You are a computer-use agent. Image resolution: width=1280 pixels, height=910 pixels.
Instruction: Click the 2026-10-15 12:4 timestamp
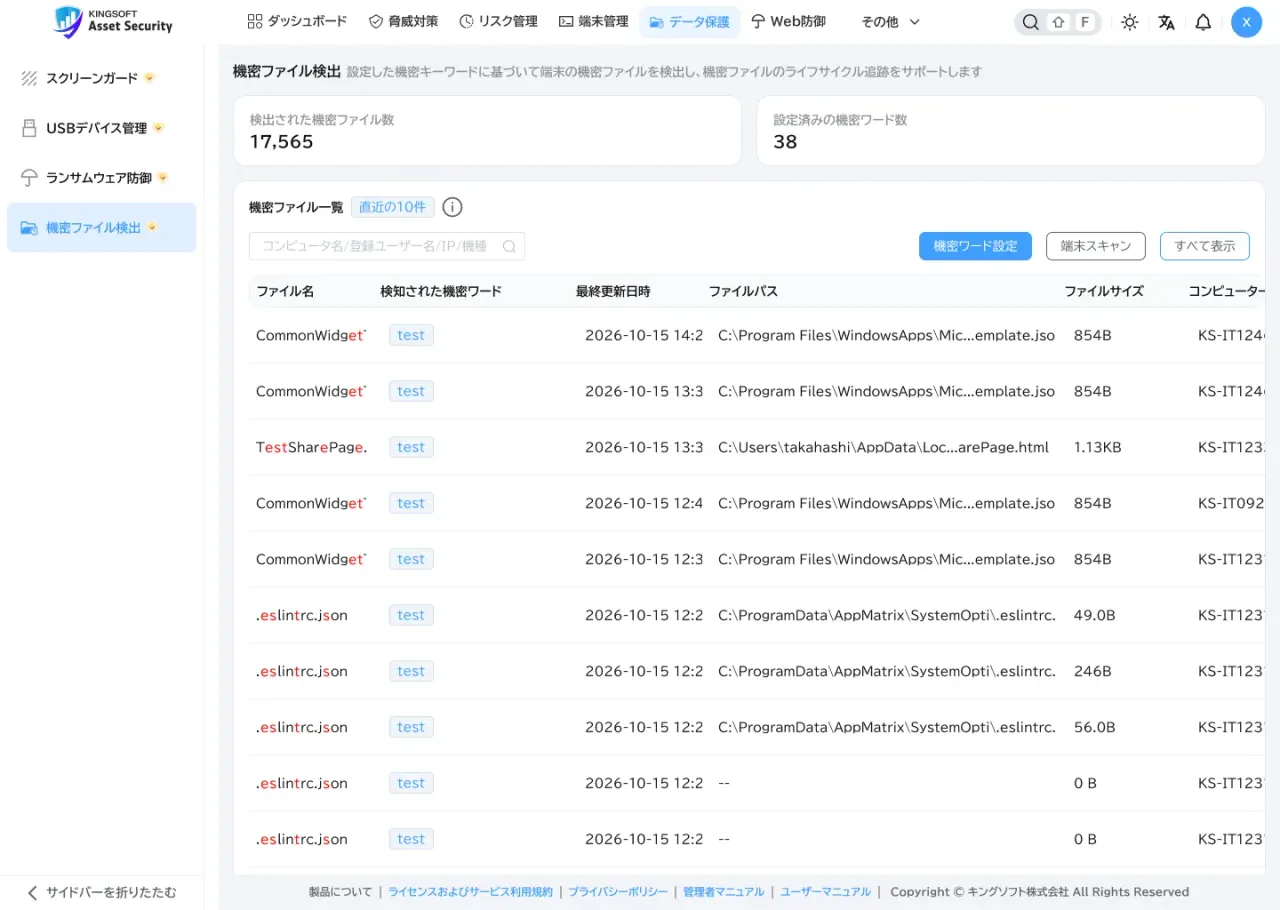644,503
